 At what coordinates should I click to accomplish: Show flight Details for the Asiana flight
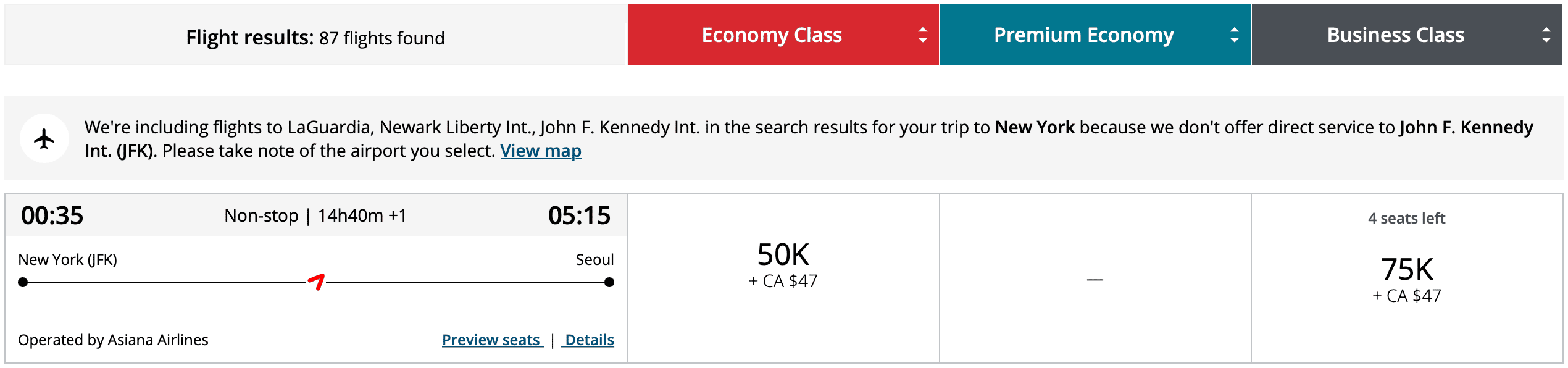pyautogui.click(x=590, y=340)
